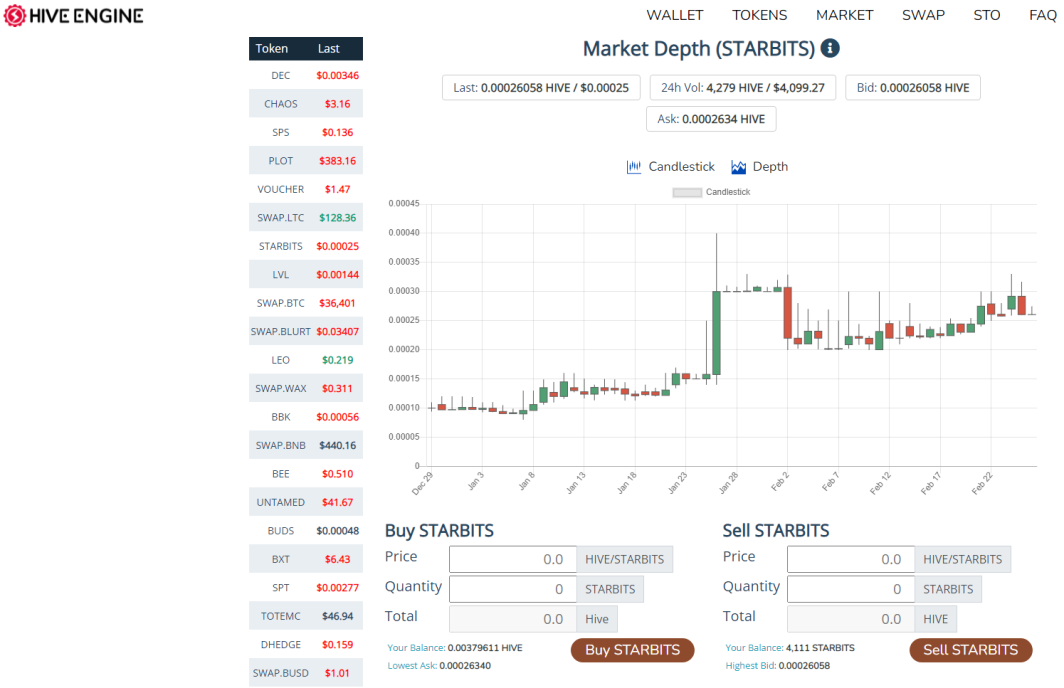The height and width of the screenshot is (688, 1064).
Task: Open the Market Depth info icon
Action: click(830, 48)
